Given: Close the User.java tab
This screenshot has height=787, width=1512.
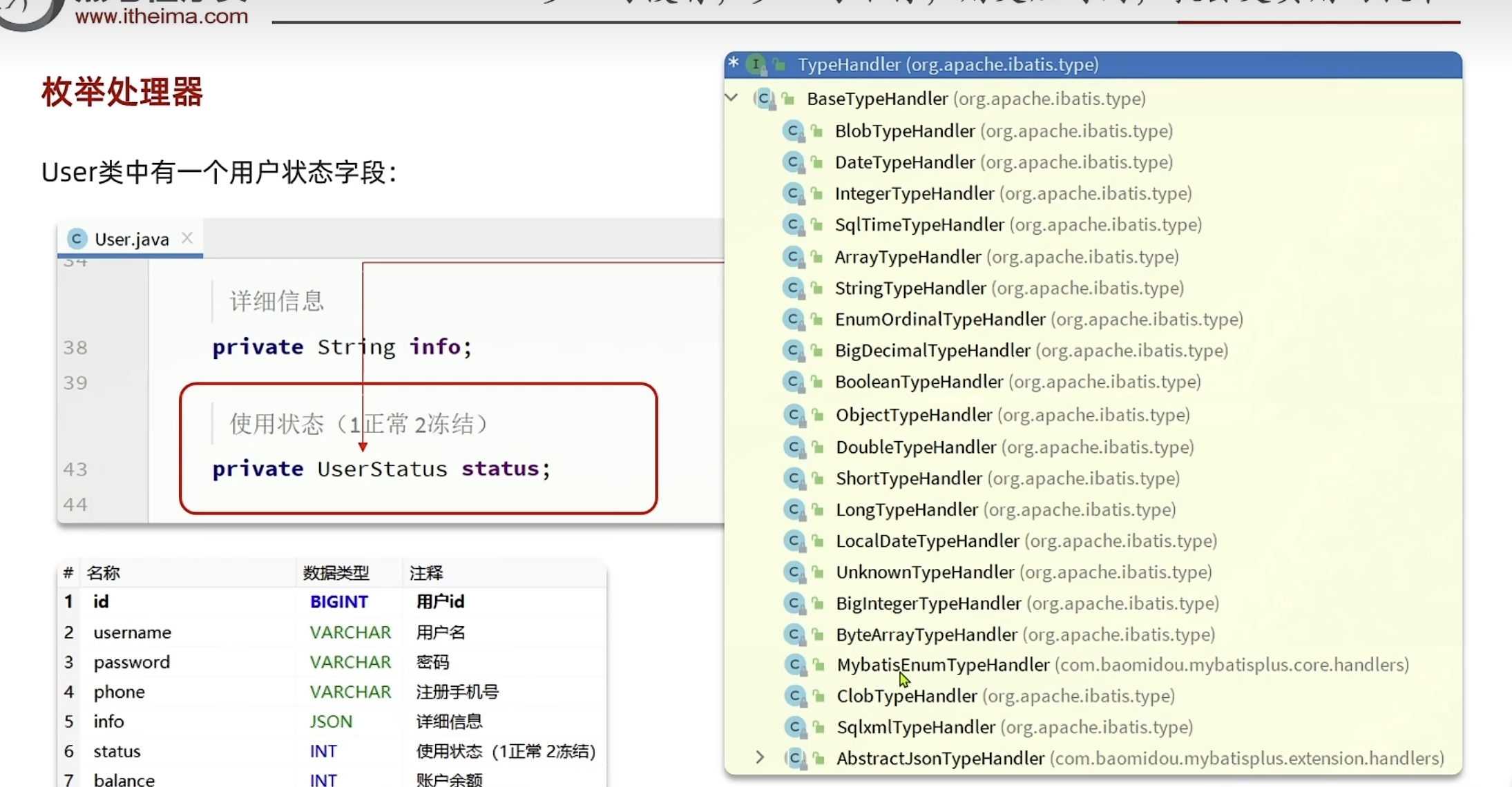Looking at the screenshot, I should (x=187, y=238).
